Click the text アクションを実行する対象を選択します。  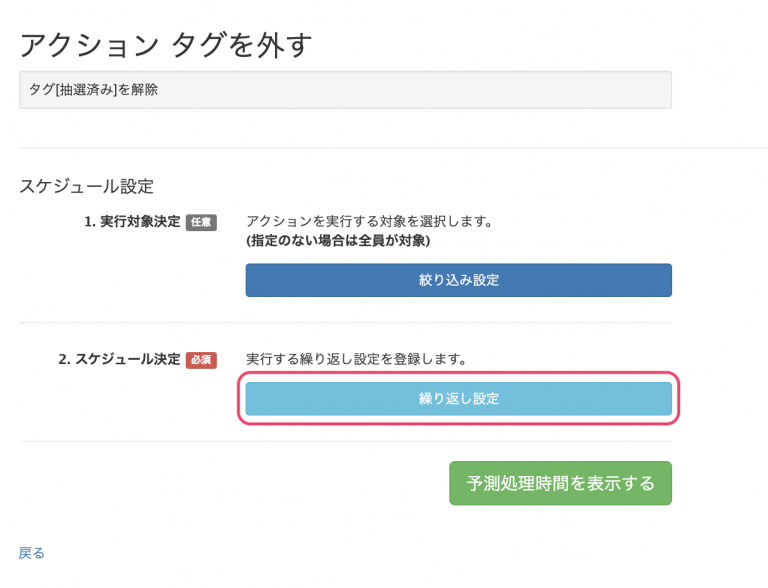369,221
